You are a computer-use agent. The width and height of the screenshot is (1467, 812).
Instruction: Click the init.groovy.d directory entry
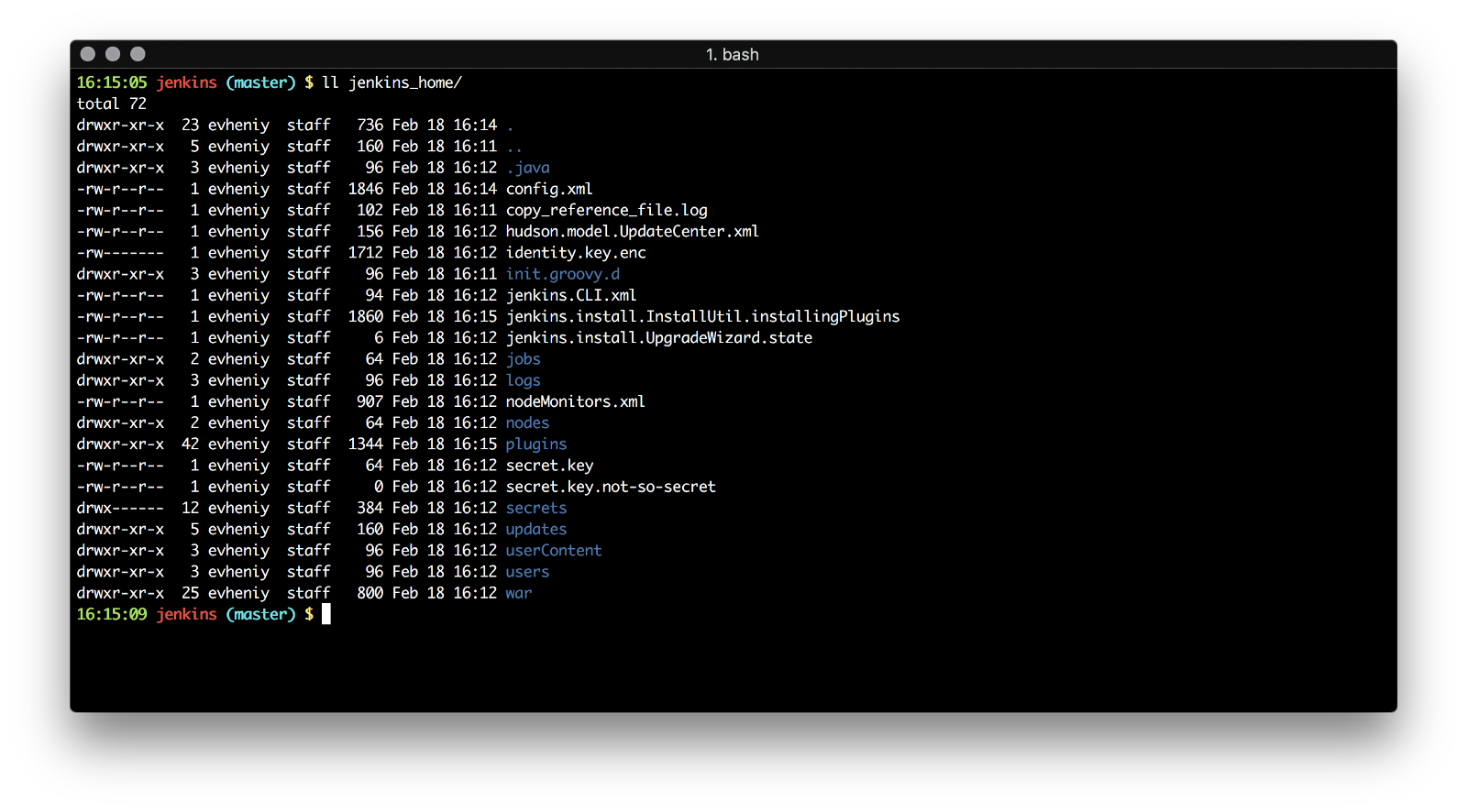[562, 274]
